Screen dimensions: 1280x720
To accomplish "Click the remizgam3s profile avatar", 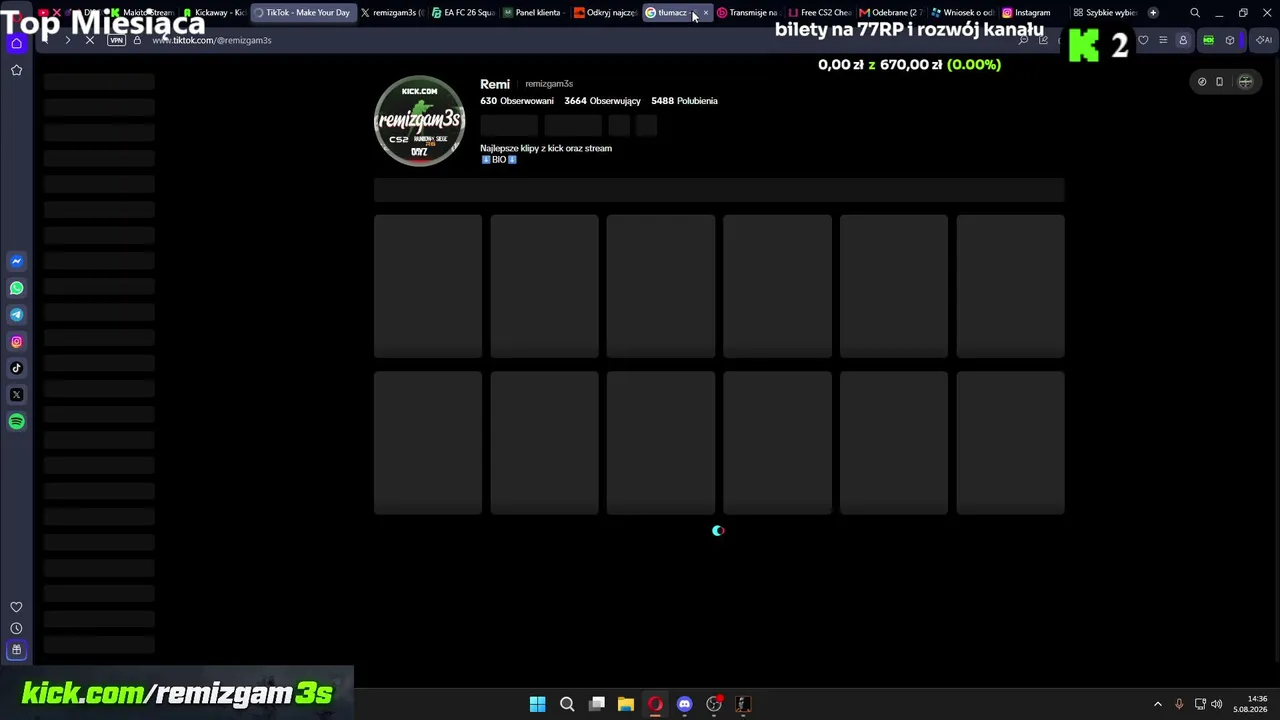I will tap(419, 121).
